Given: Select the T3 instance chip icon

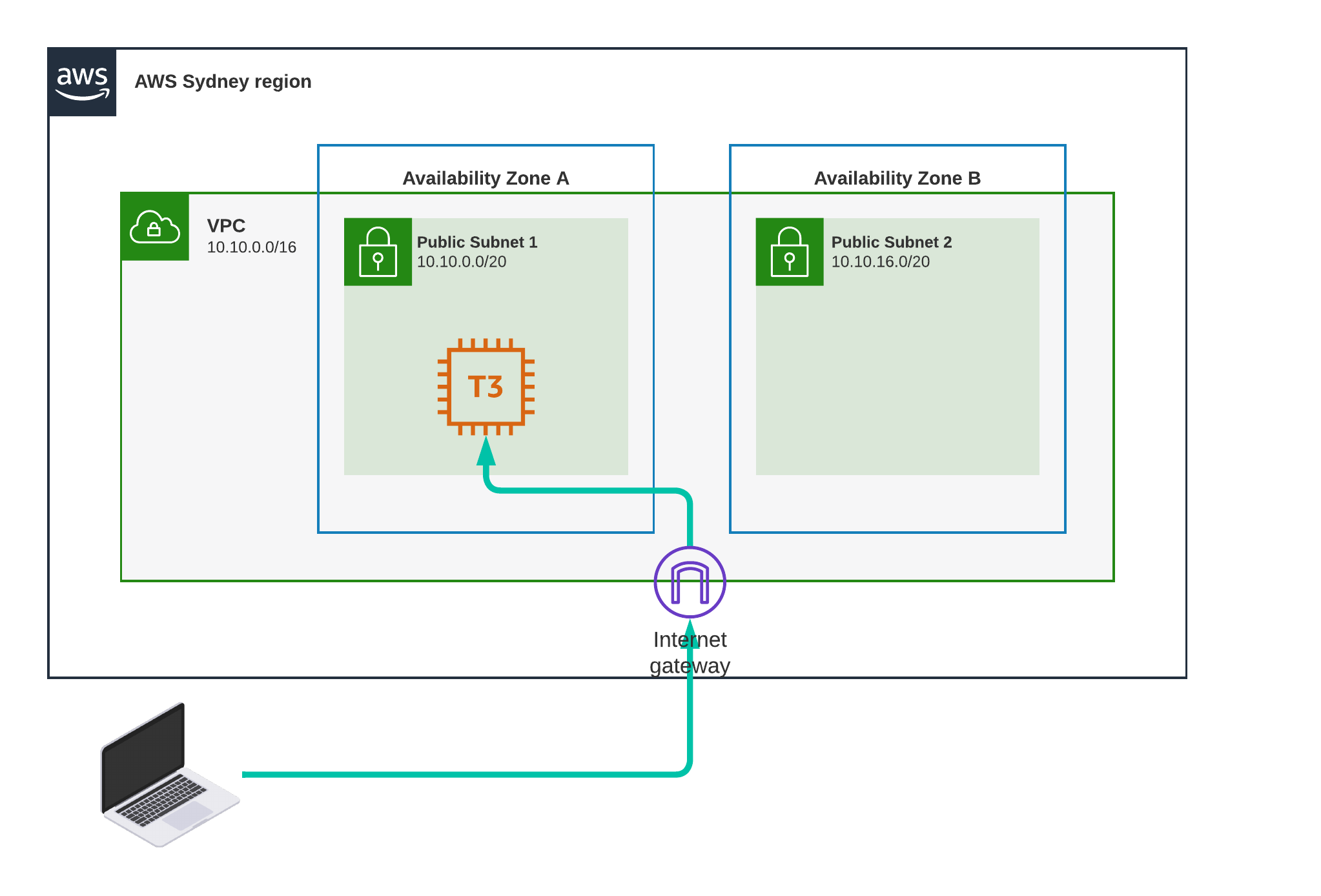Looking at the screenshot, I should (486, 387).
